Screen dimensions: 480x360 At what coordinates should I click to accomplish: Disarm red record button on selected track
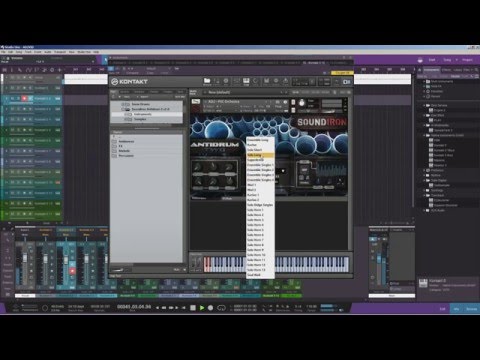pos(24,98)
